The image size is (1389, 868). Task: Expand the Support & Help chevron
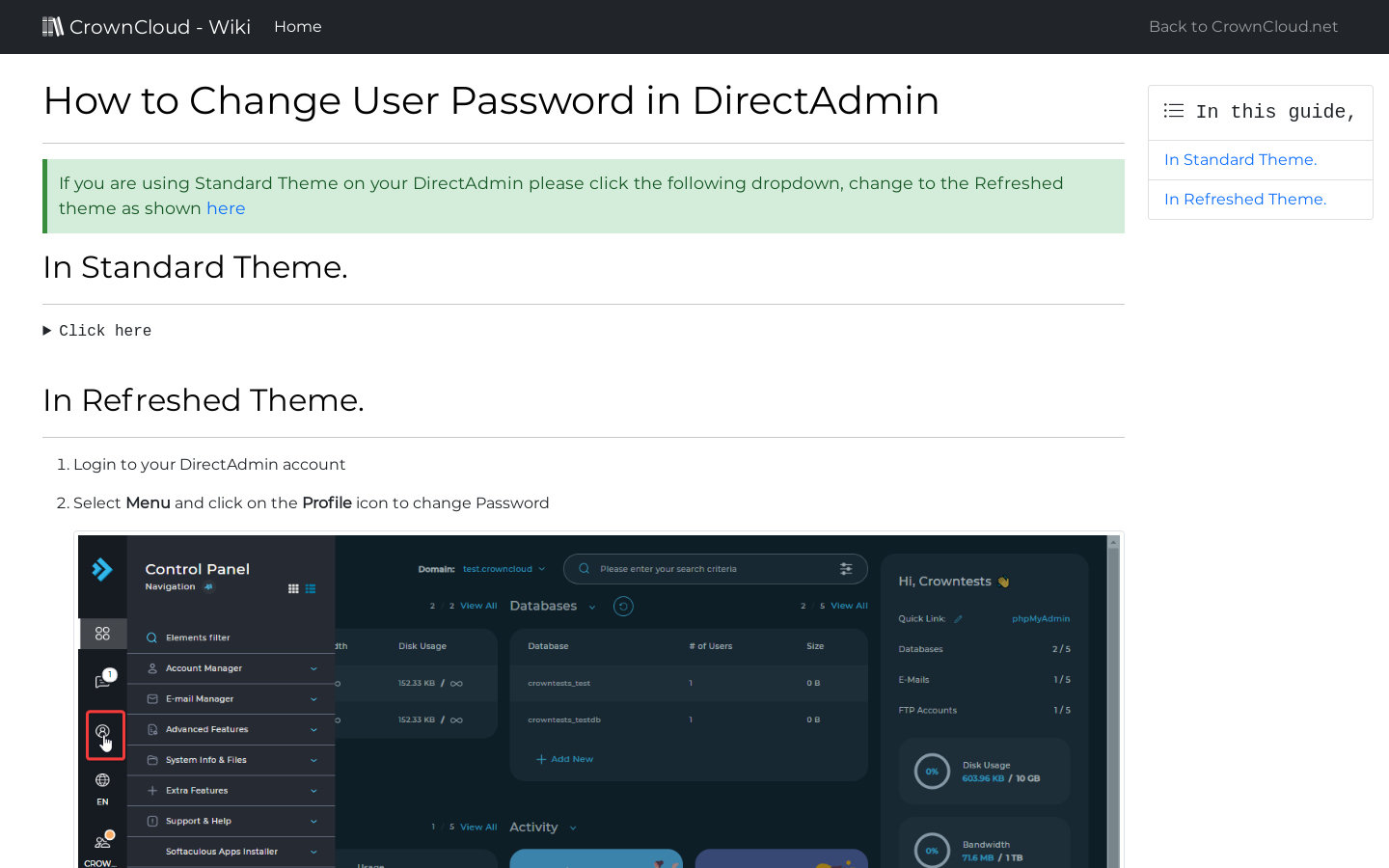pos(313,822)
